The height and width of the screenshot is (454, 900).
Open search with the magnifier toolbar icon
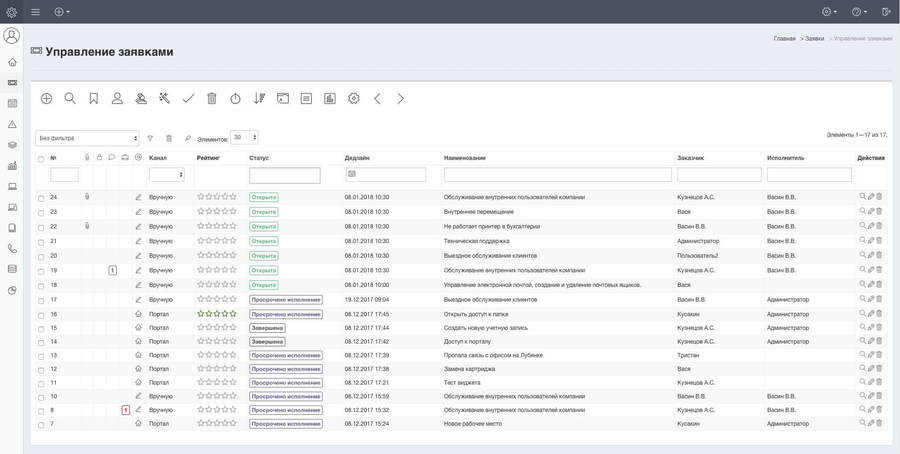[70, 98]
